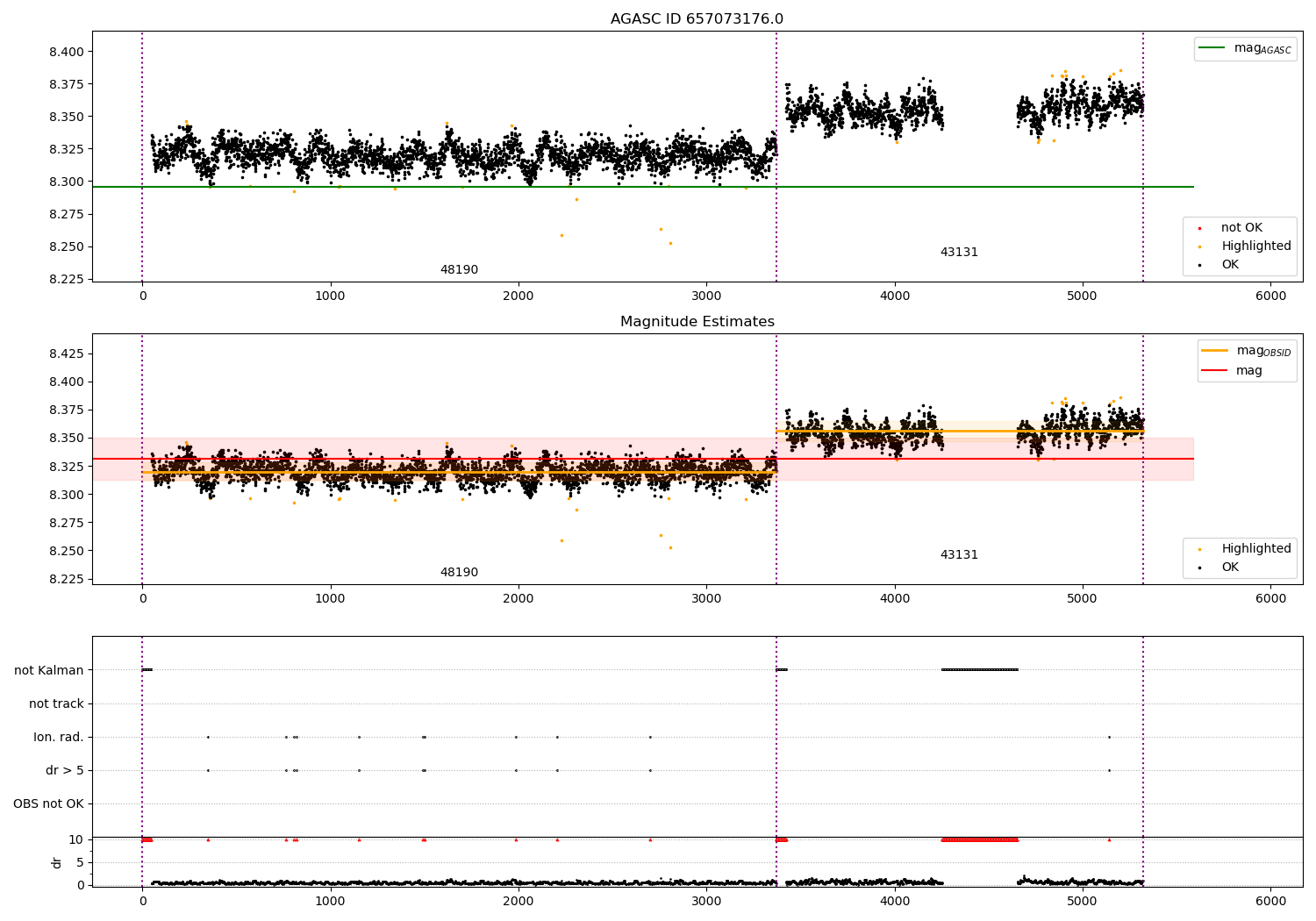Click x-tick "4000" under bottom plot

(895, 902)
